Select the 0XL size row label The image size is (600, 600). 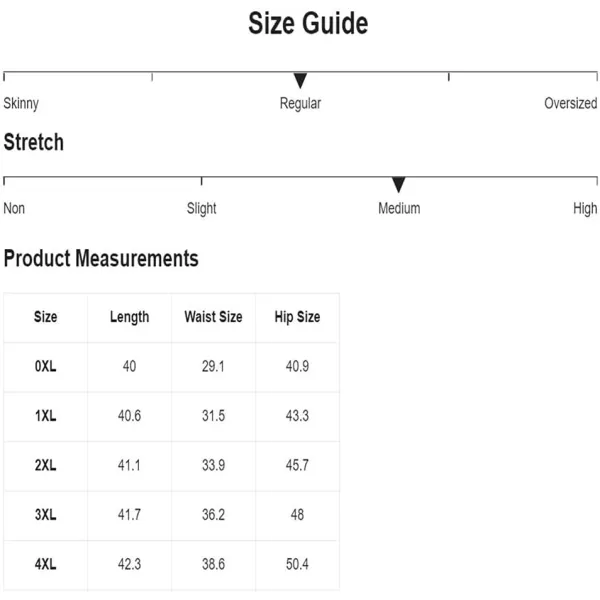[x=46, y=366]
